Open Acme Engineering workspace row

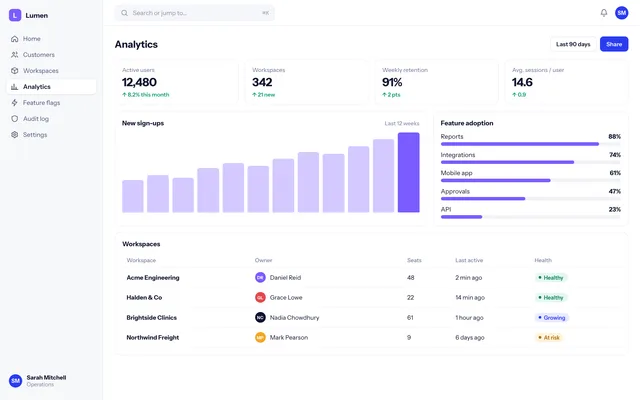(372, 278)
